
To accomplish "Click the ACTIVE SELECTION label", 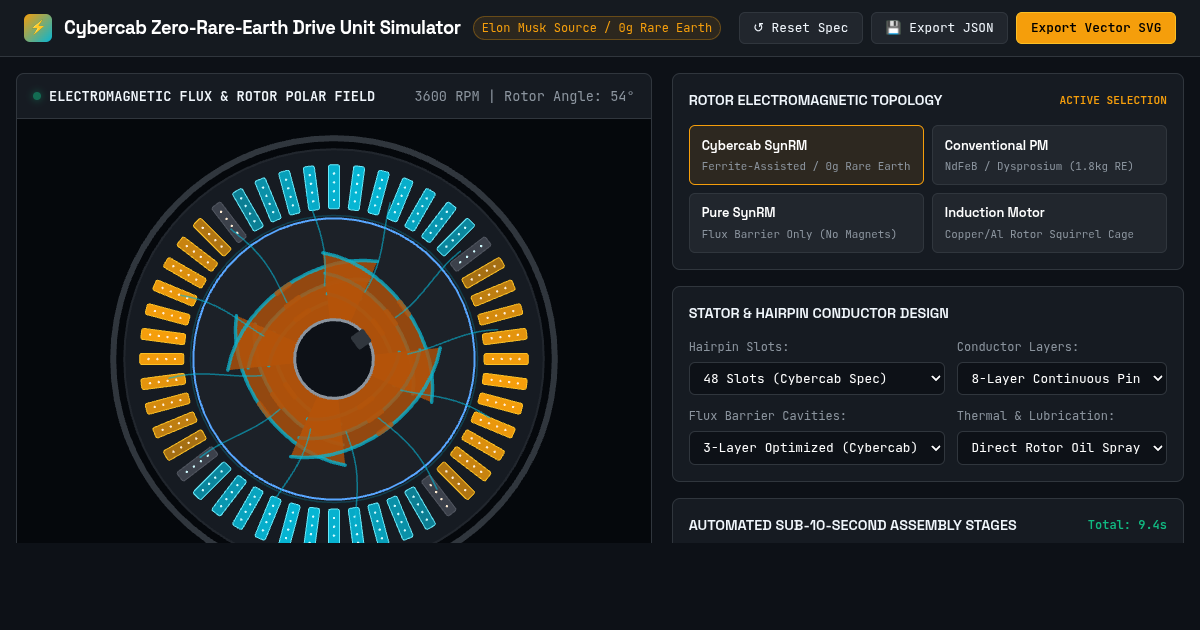I will (1113, 101).
